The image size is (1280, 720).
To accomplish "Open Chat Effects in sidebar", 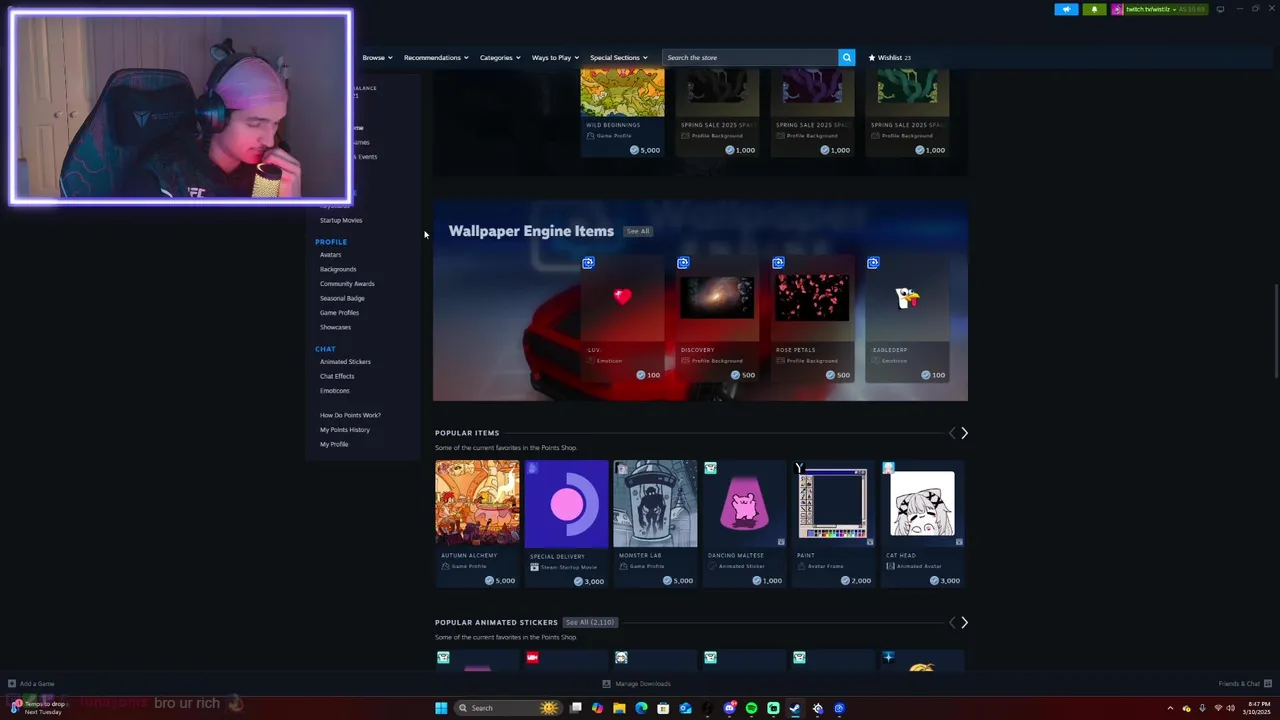I will click(x=337, y=376).
